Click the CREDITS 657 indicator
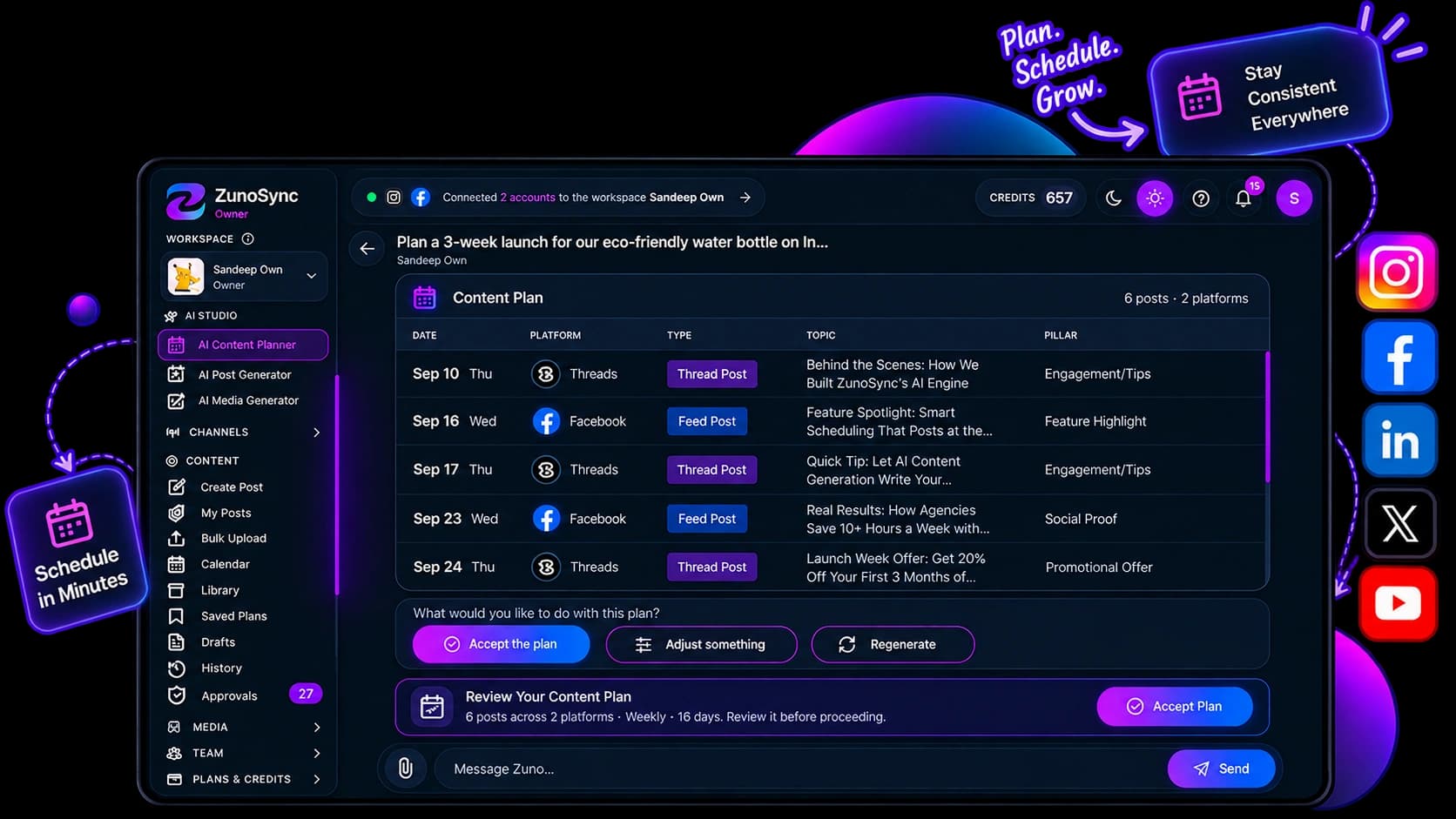This screenshot has width=1456, height=819. coord(1031,198)
